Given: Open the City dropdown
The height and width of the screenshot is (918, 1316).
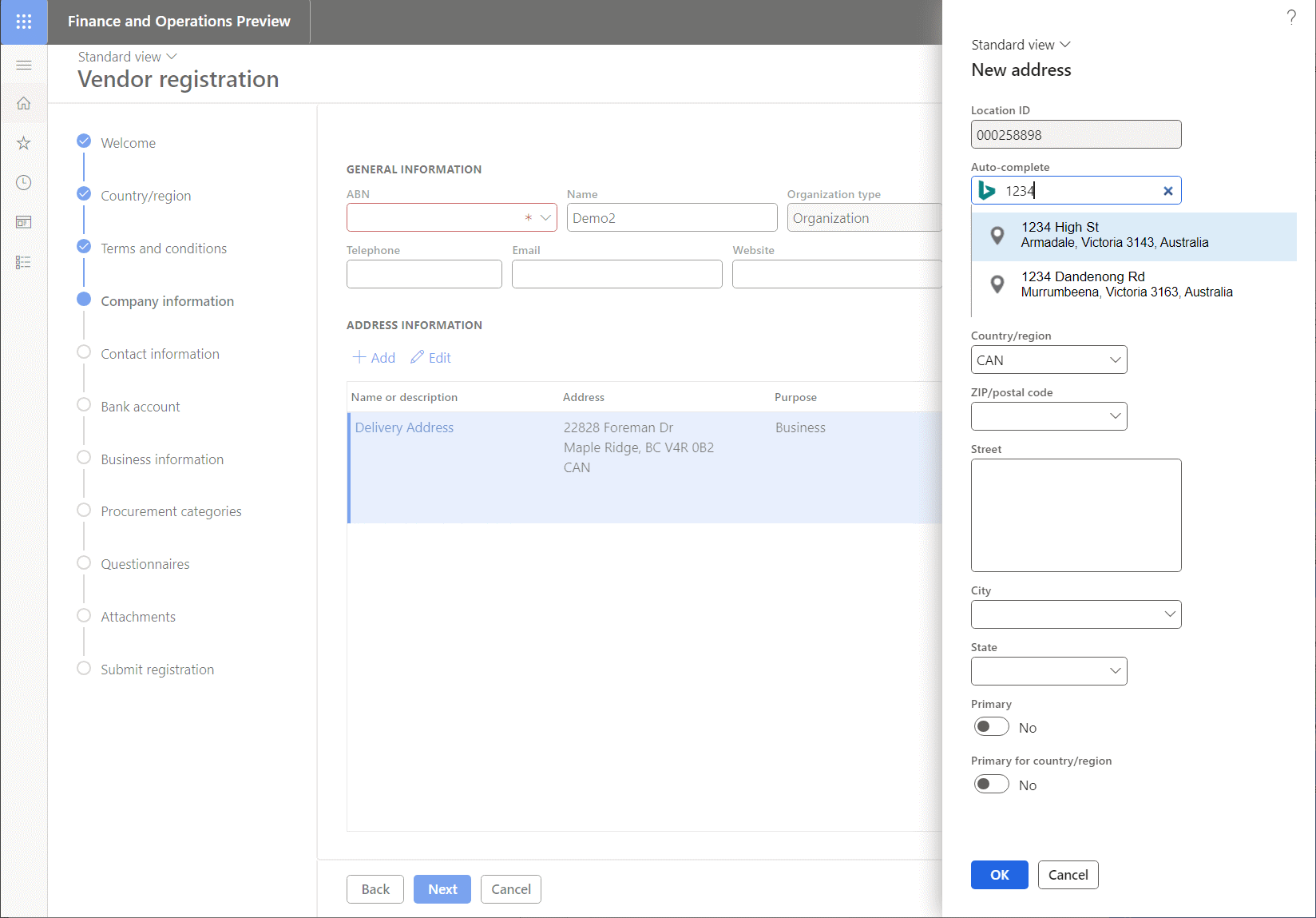Looking at the screenshot, I should [x=1170, y=614].
